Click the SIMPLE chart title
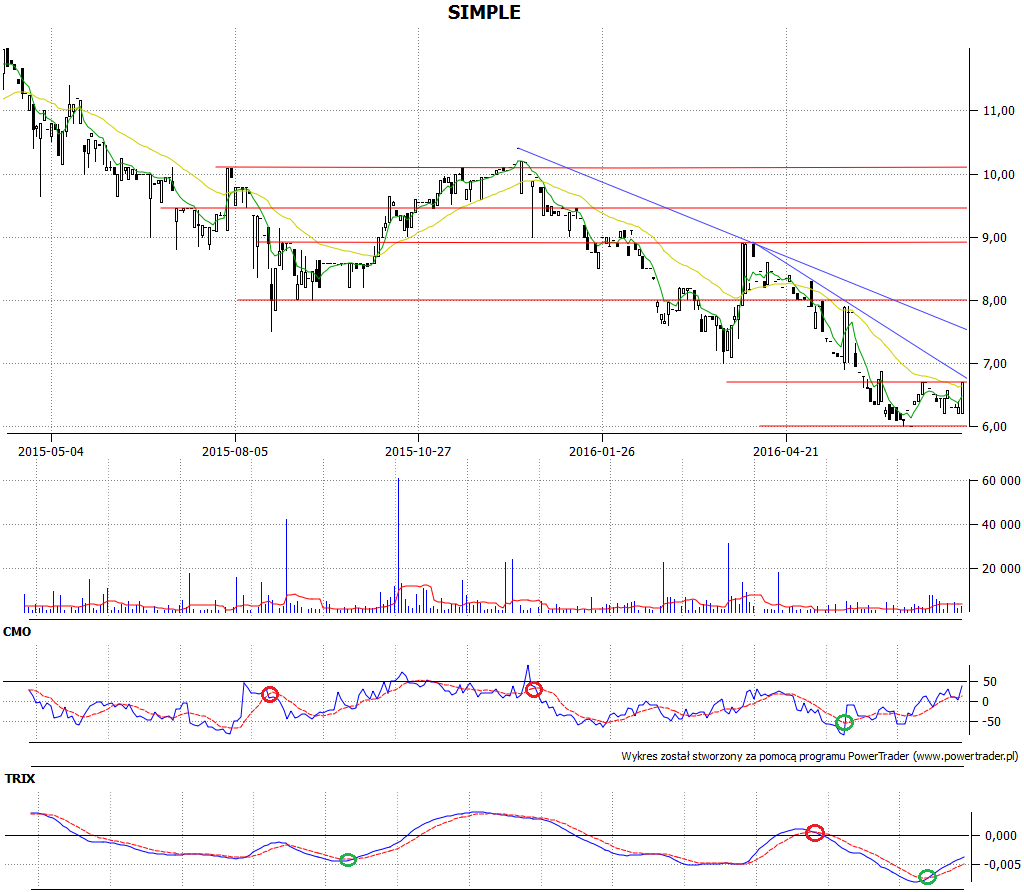The width and height of the screenshot is (1024, 892). coord(484,12)
